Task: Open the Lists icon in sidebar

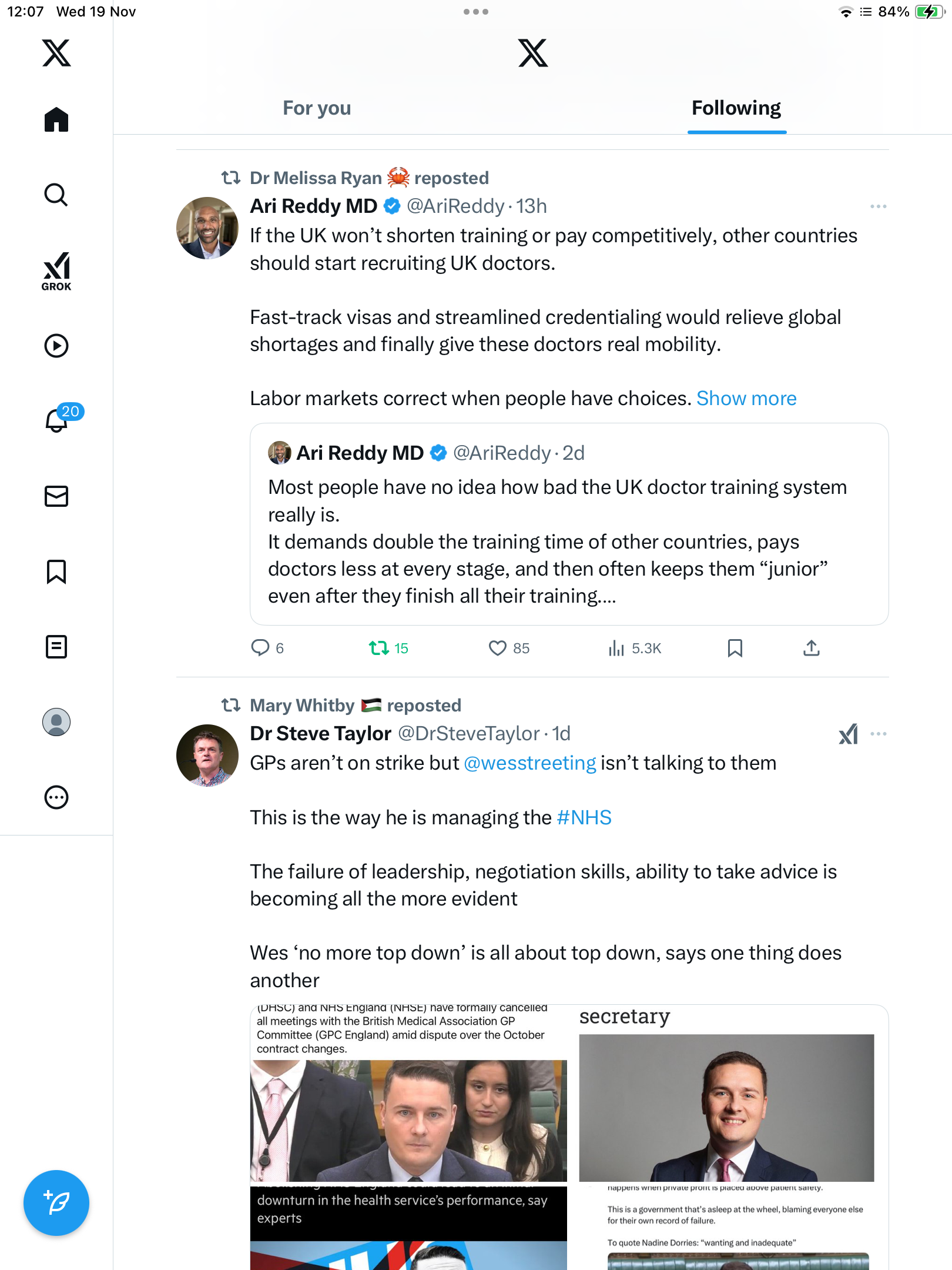Action: (x=56, y=647)
